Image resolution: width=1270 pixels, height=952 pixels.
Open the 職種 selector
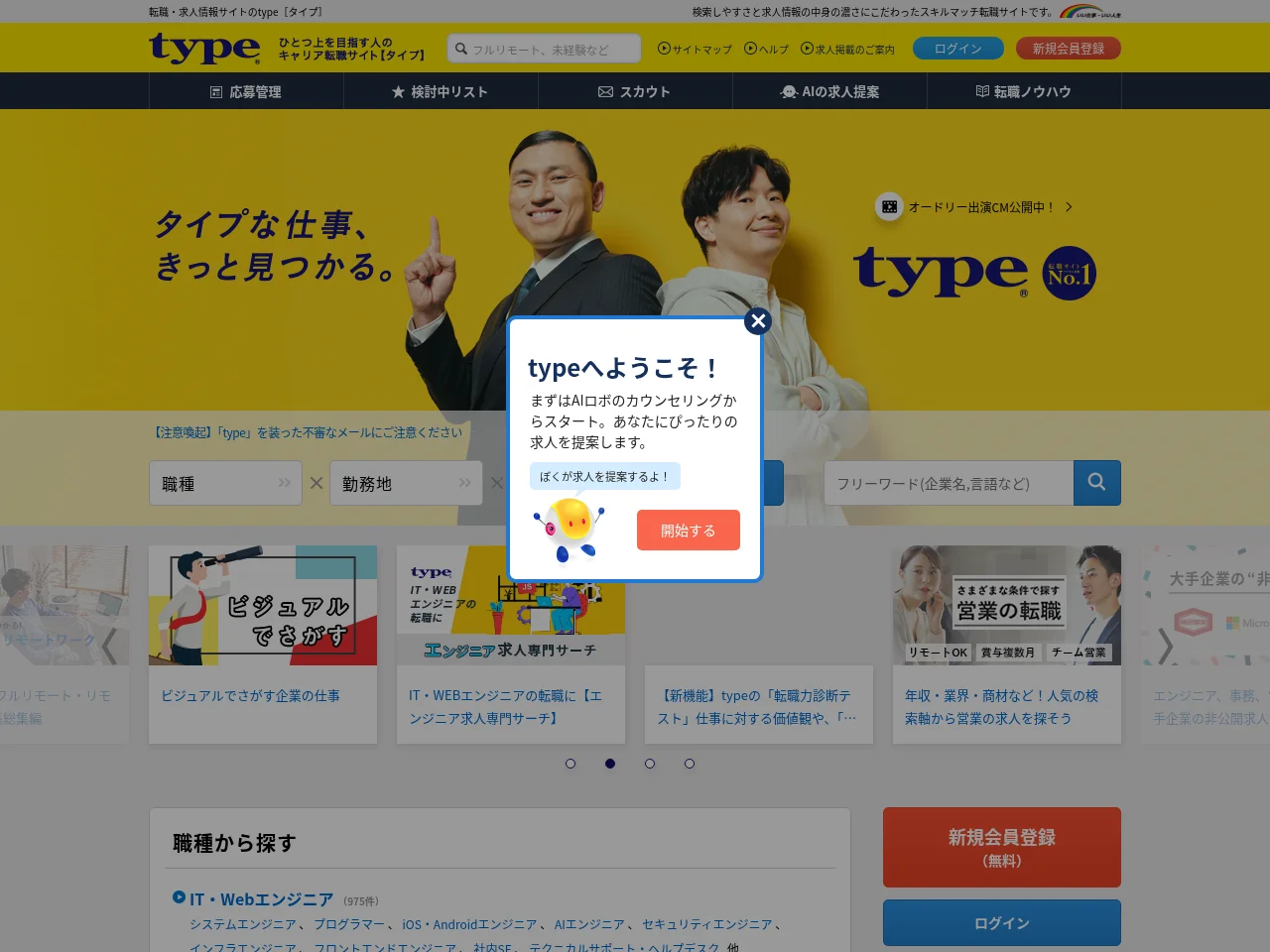pos(225,483)
